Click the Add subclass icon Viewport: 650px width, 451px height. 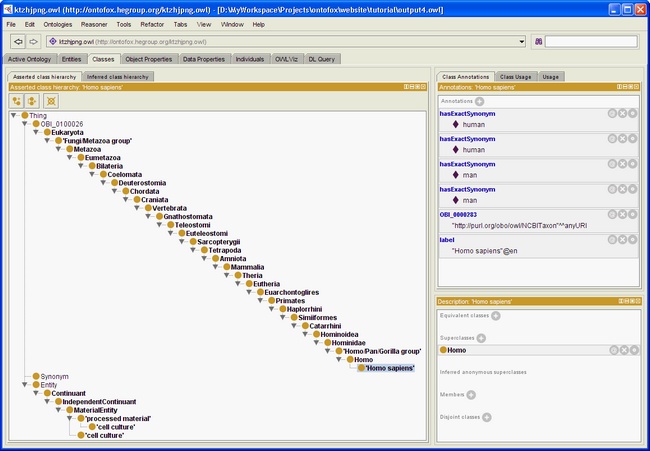(17, 101)
